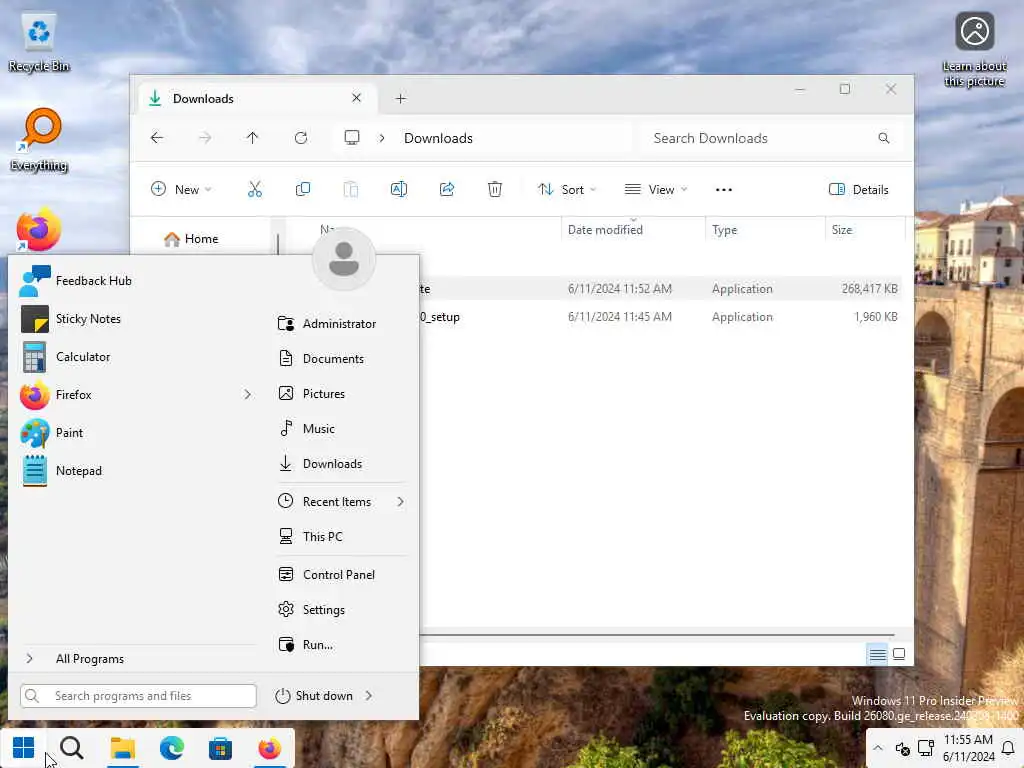Click the Share icon in toolbar

click(447, 189)
